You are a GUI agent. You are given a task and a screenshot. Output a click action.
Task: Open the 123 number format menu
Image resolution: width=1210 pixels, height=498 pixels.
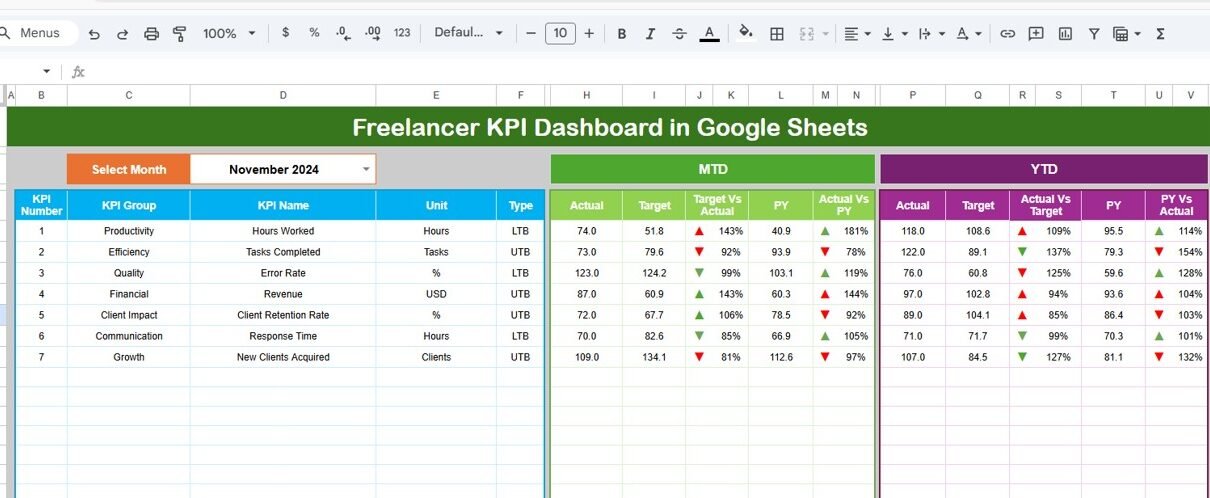pos(402,33)
